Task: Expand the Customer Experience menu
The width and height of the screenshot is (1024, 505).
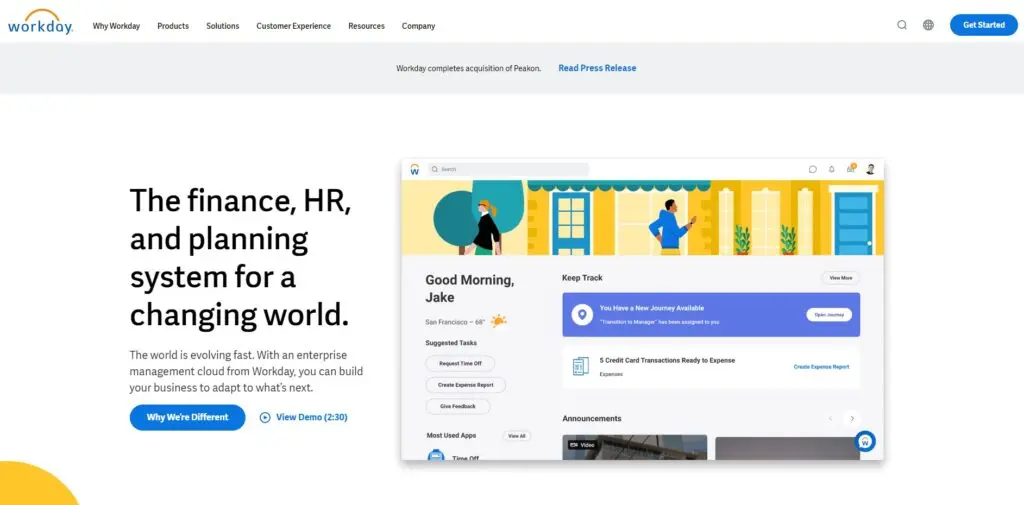Action: (293, 26)
